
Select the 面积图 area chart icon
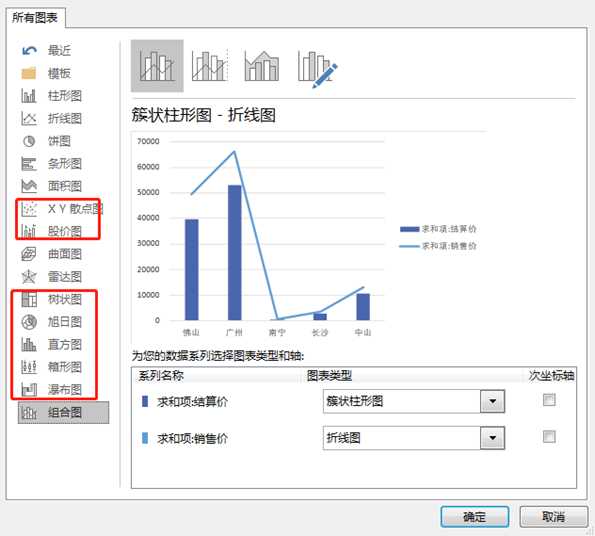[29, 186]
